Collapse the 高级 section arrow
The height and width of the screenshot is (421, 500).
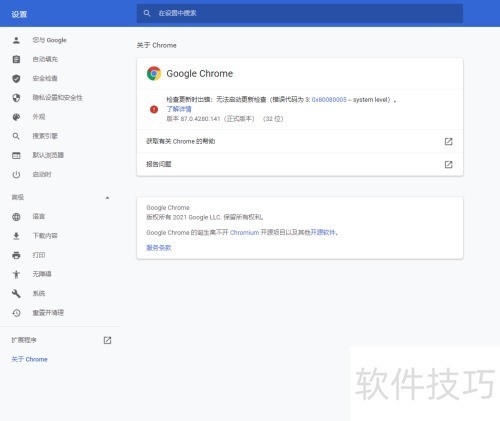(x=107, y=198)
